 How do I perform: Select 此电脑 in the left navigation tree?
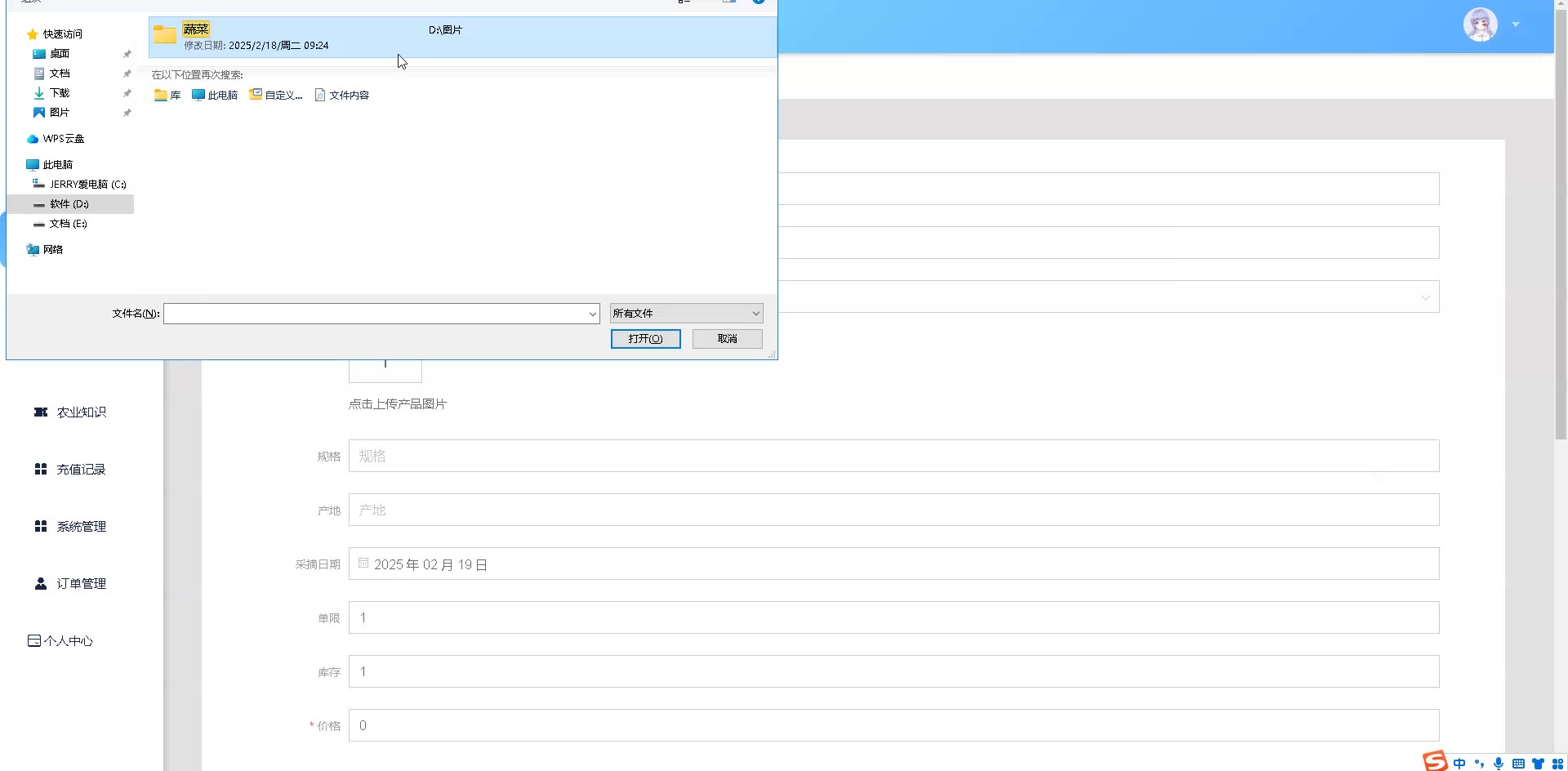(57, 165)
